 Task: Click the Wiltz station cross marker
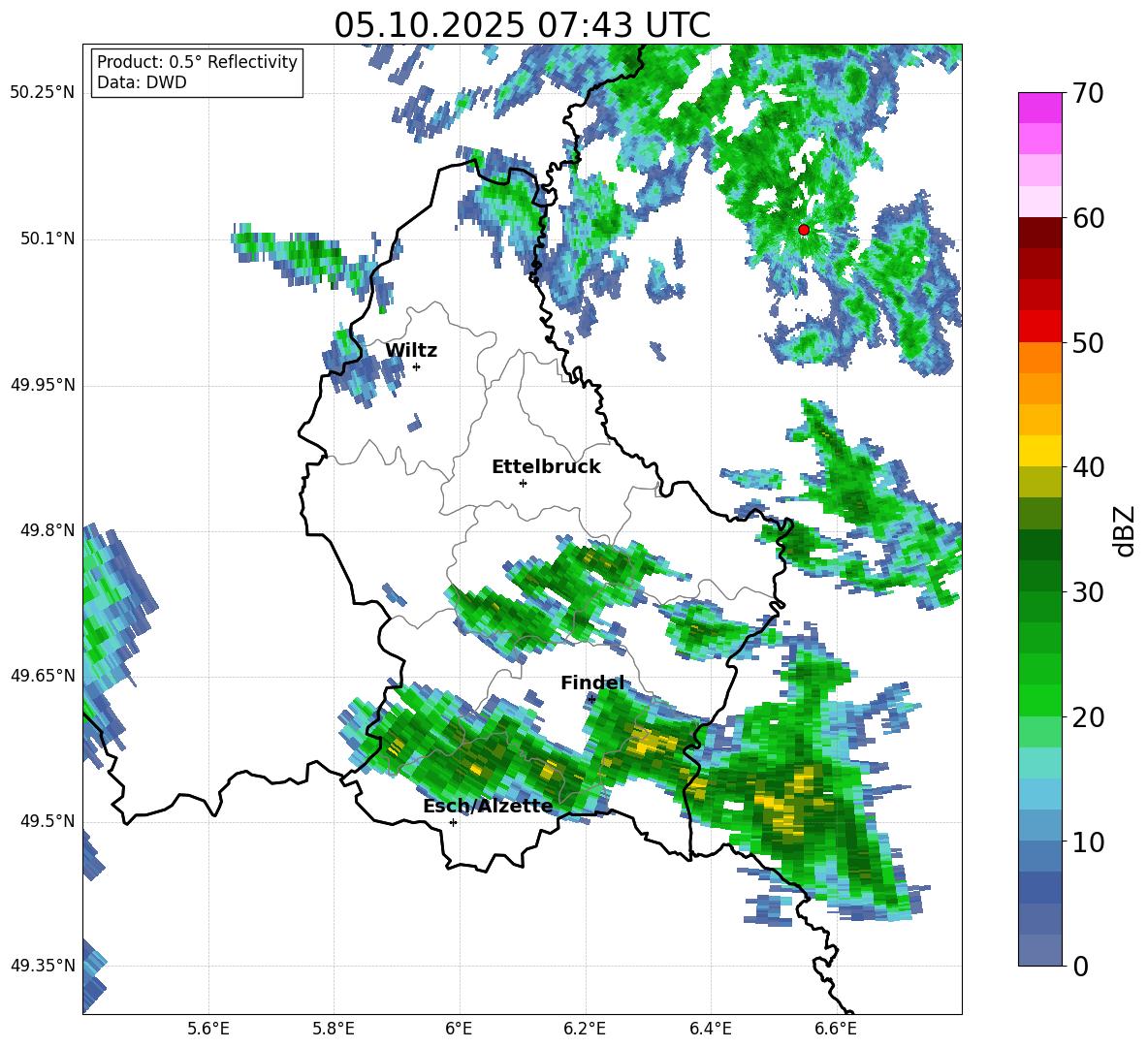pyautogui.click(x=417, y=366)
